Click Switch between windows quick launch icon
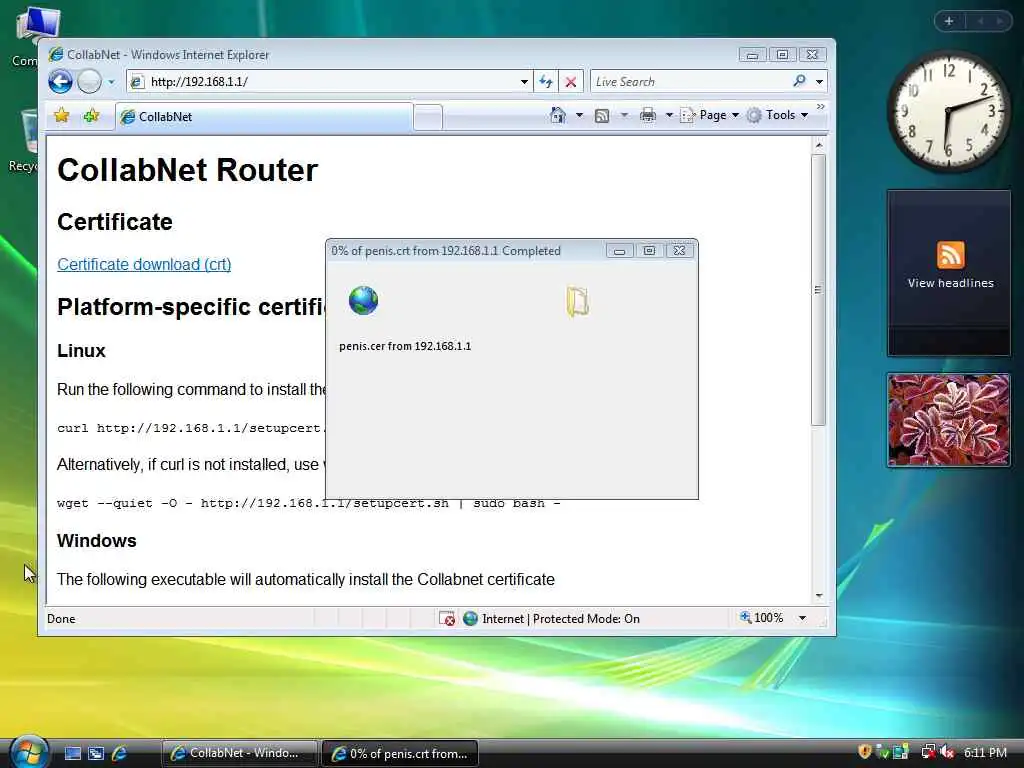 pyautogui.click(x=96, y=754)
